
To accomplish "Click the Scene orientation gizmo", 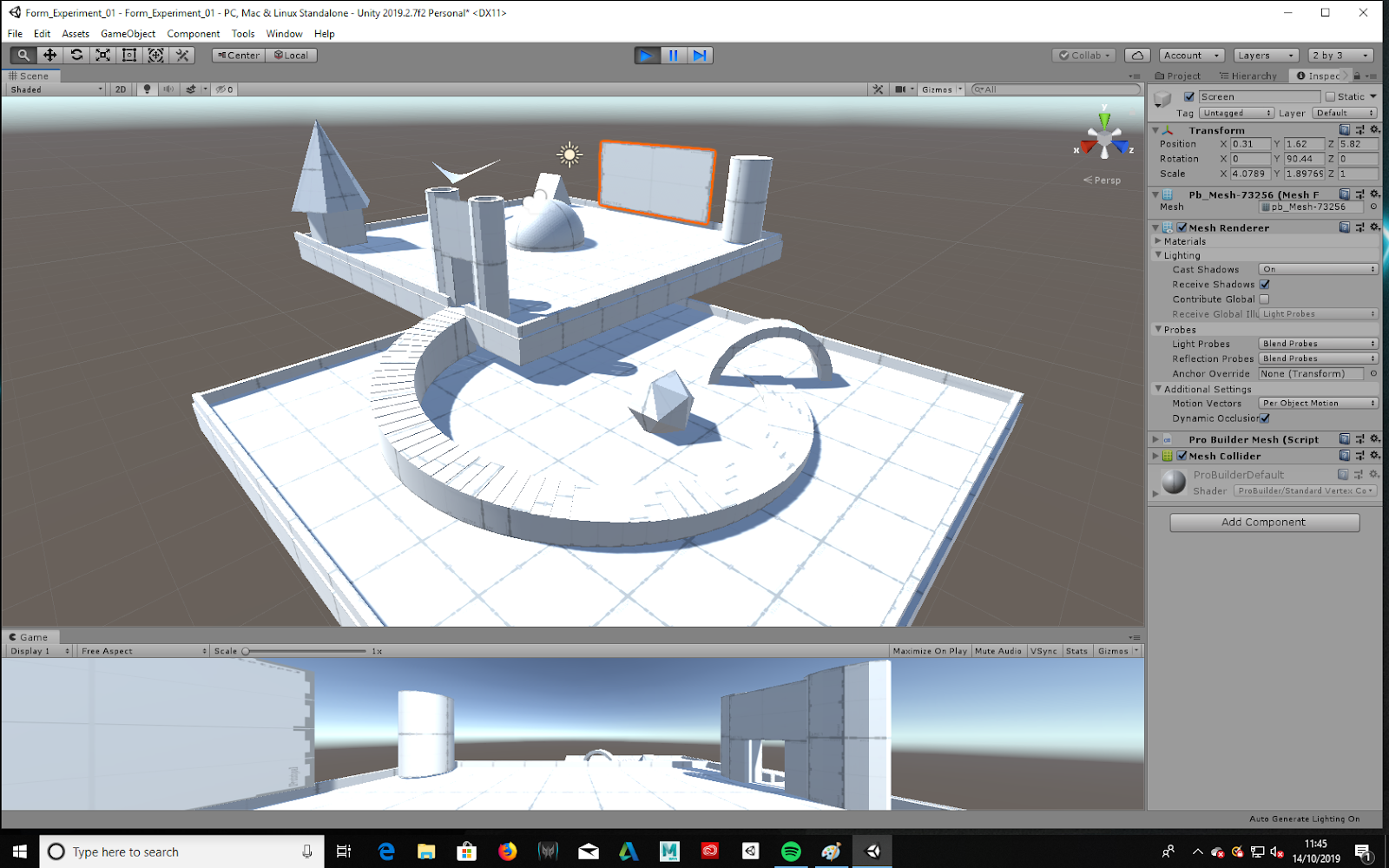I will (x=1104, y=139).
